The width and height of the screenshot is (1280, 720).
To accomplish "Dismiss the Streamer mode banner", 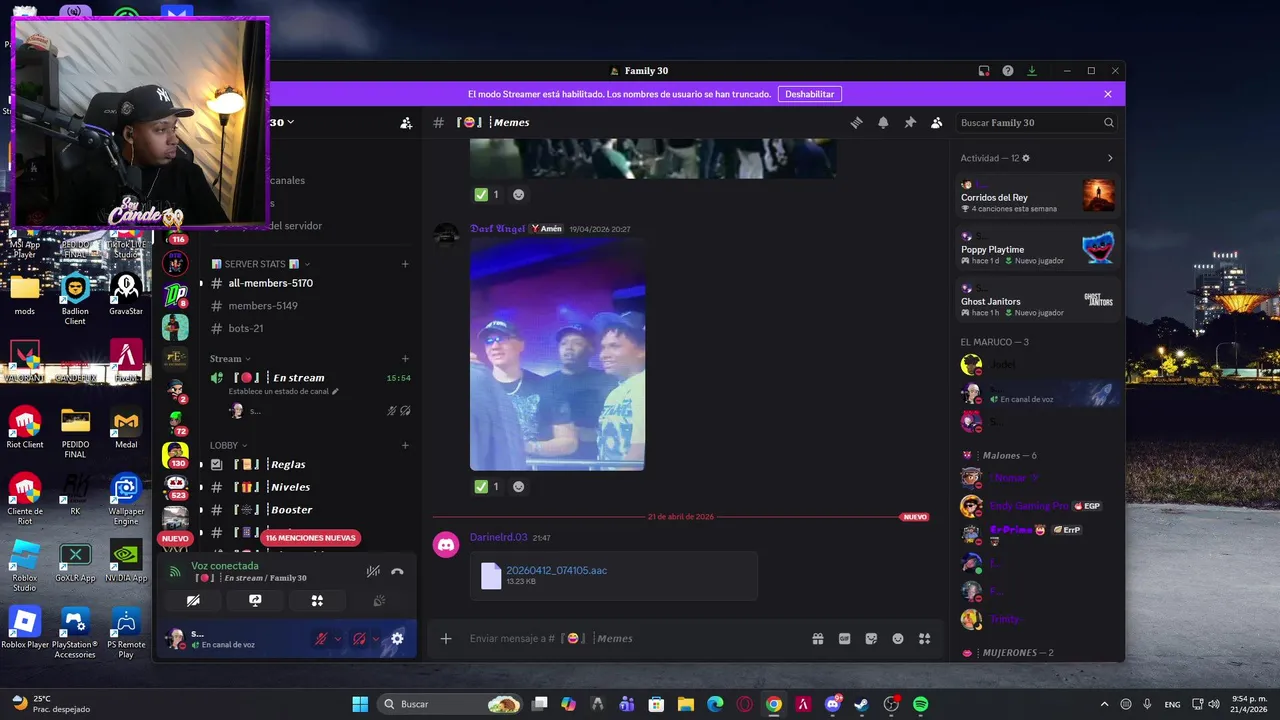I will [x=1108, y=94].
